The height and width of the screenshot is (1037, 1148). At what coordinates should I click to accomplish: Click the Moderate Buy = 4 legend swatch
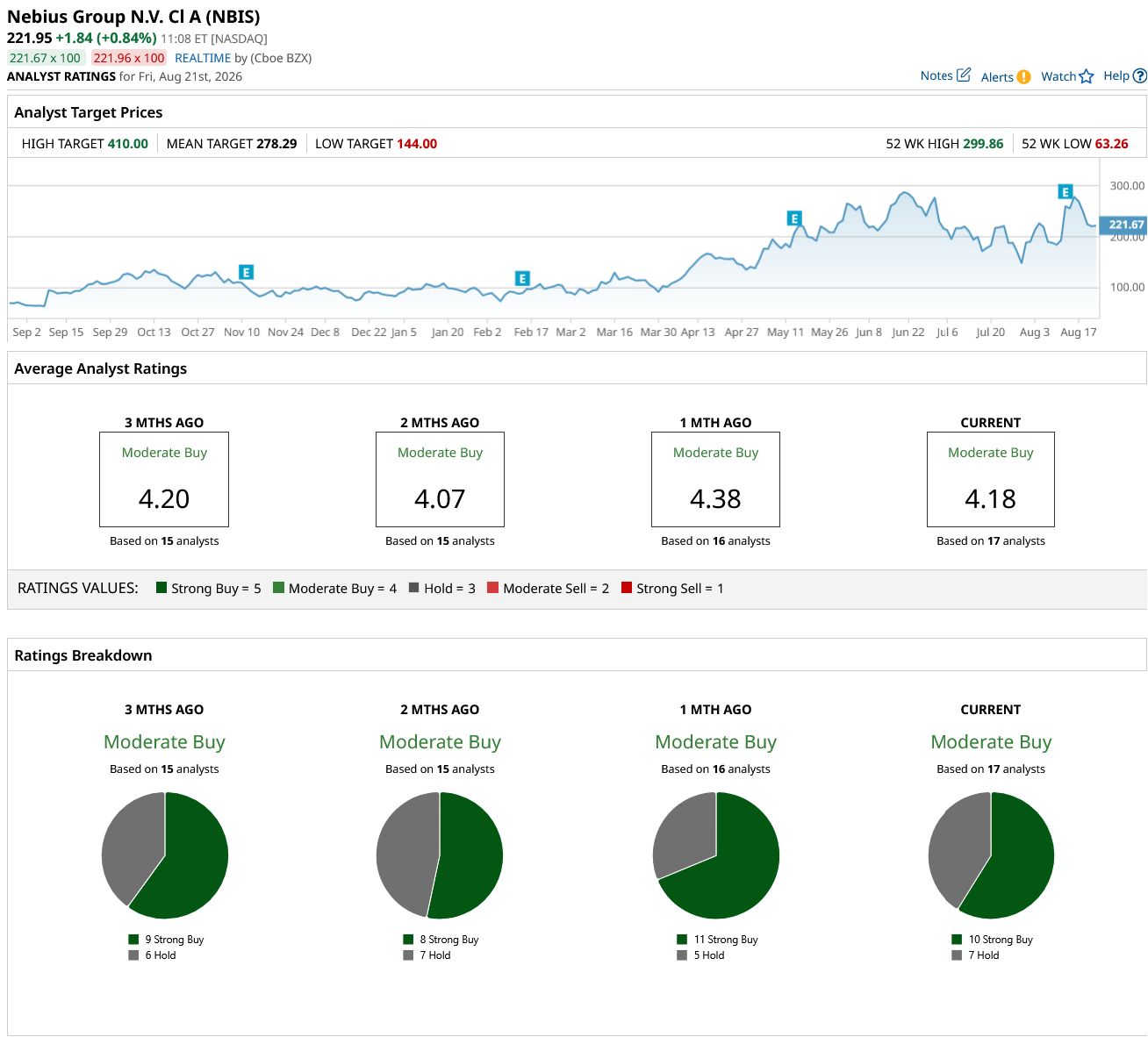(278, 588)
